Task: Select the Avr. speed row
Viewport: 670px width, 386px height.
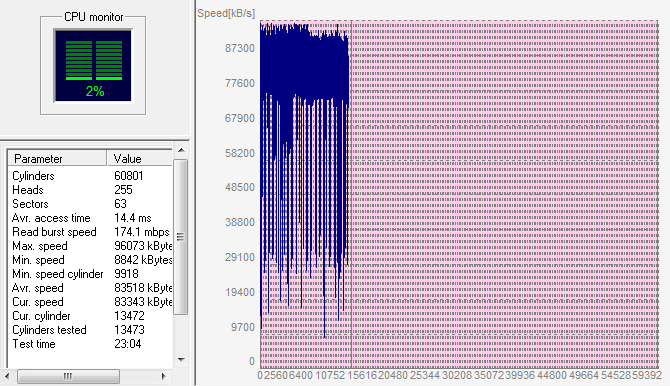Action: coord(90,288)
